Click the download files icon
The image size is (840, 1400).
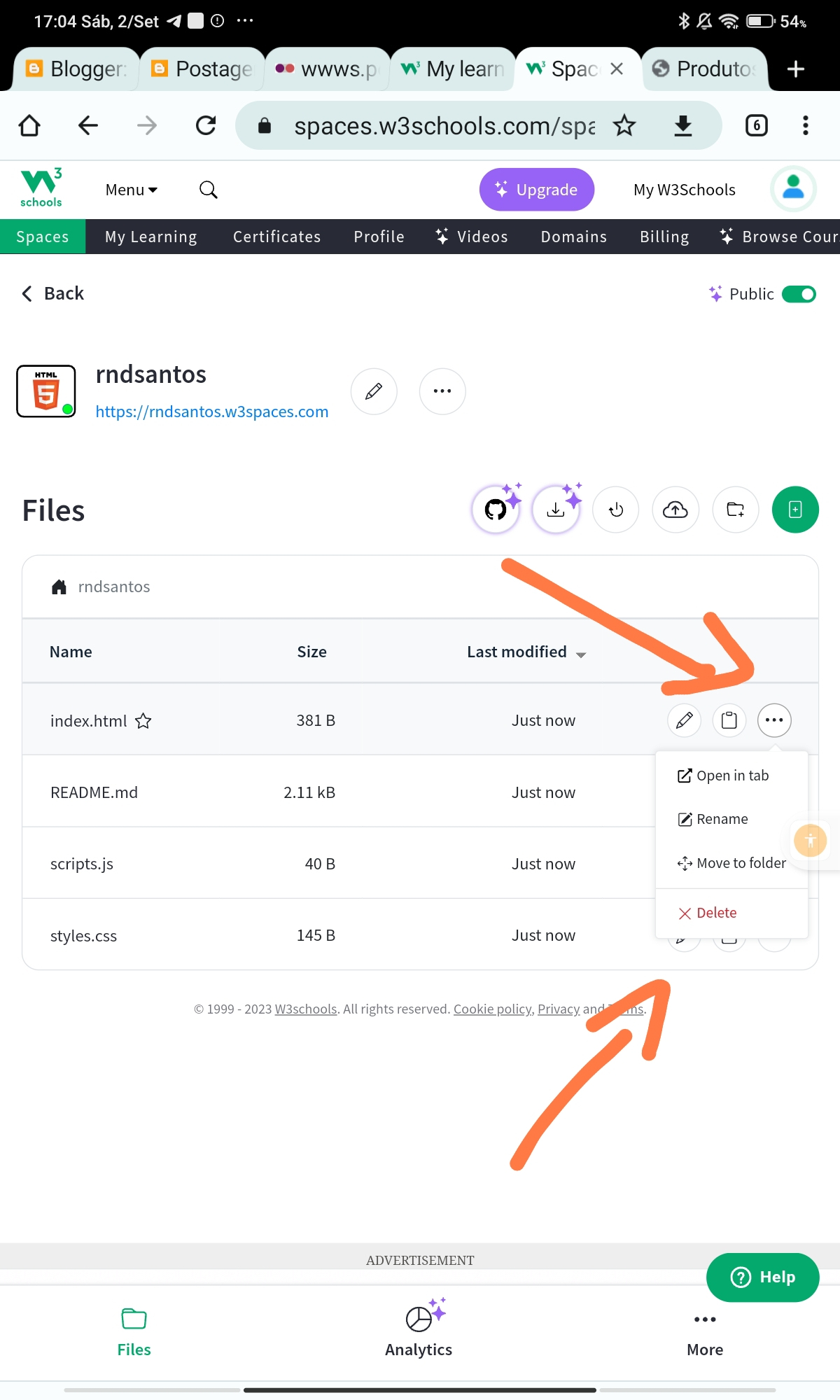coord(556,510)
